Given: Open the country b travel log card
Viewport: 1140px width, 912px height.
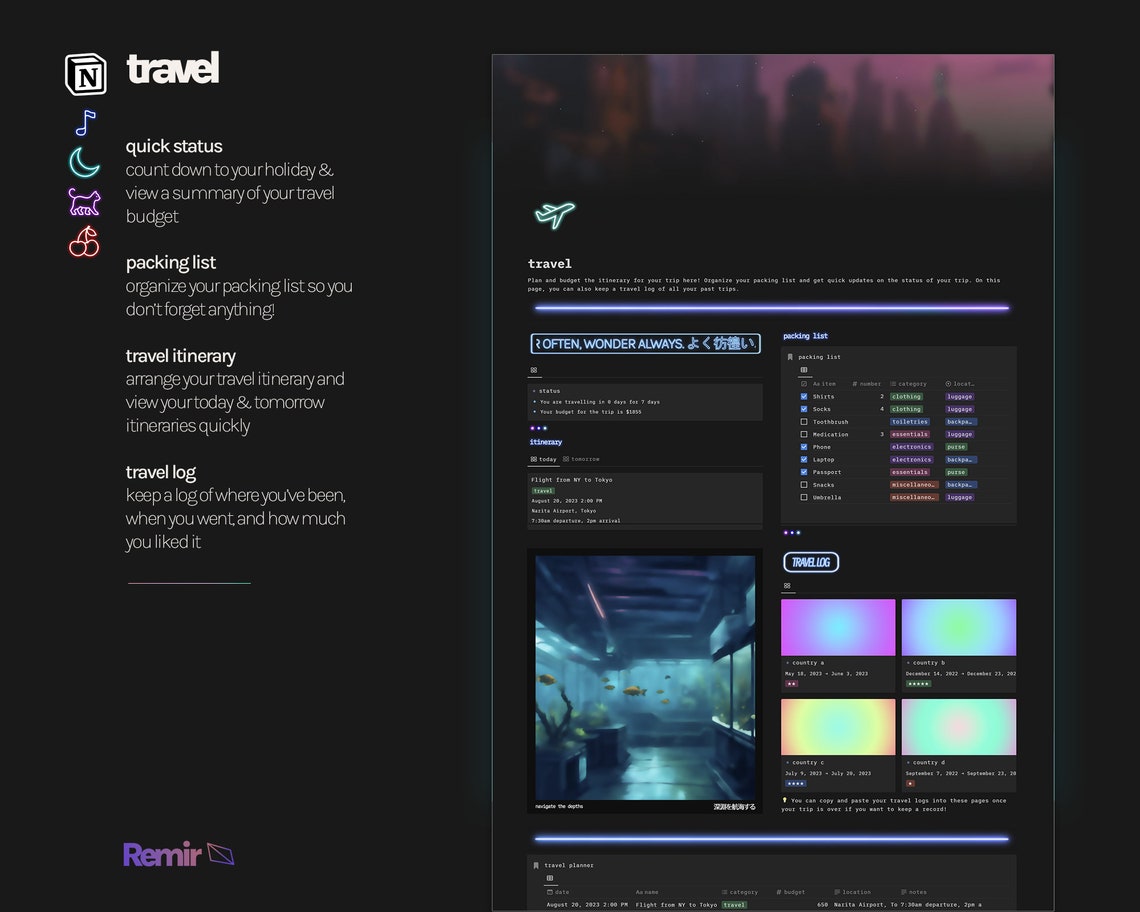Looking at the screenshot, I should [x=959, y=646].
